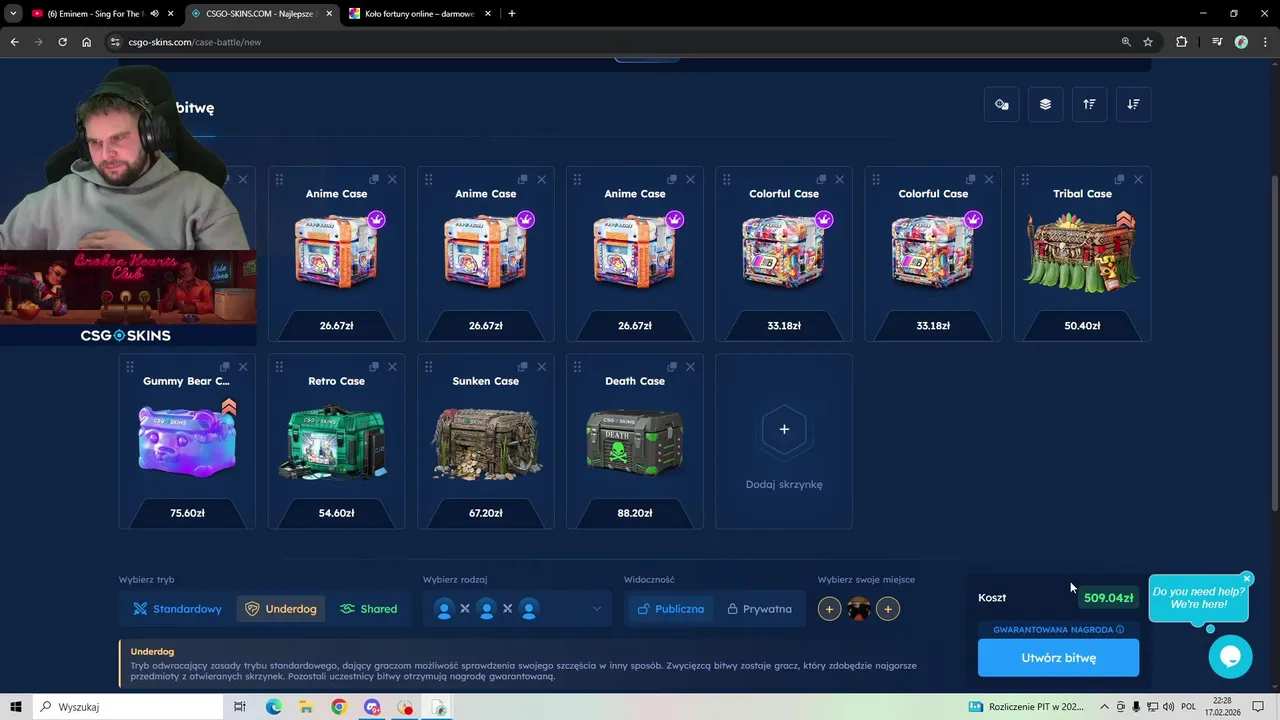Select the Shared battle mode
This screenshot has height=720, width=1280.
[368, 608]
